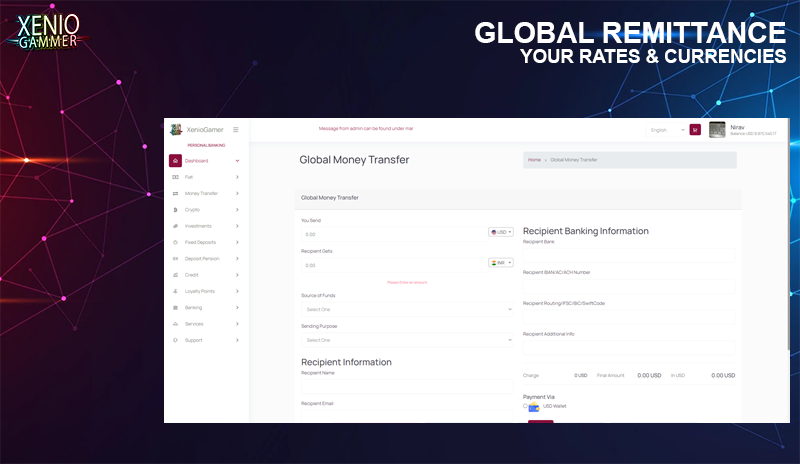Open the Credit menu item
This screenshot has height=464, width=800.
205,275
